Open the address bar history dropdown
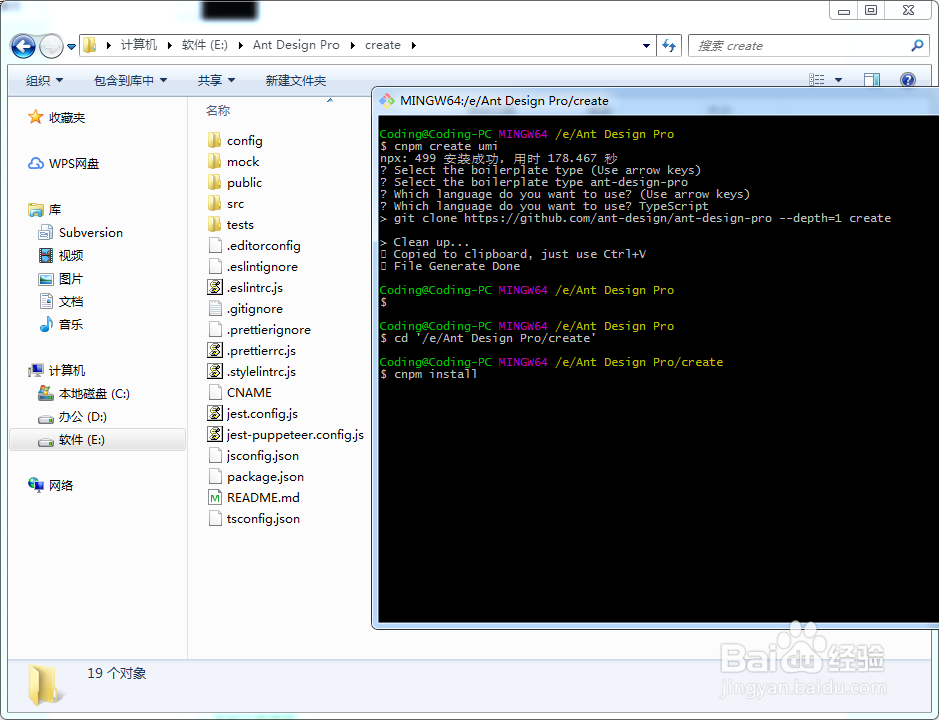Screen dimensions: 939x720 point(646,46)
